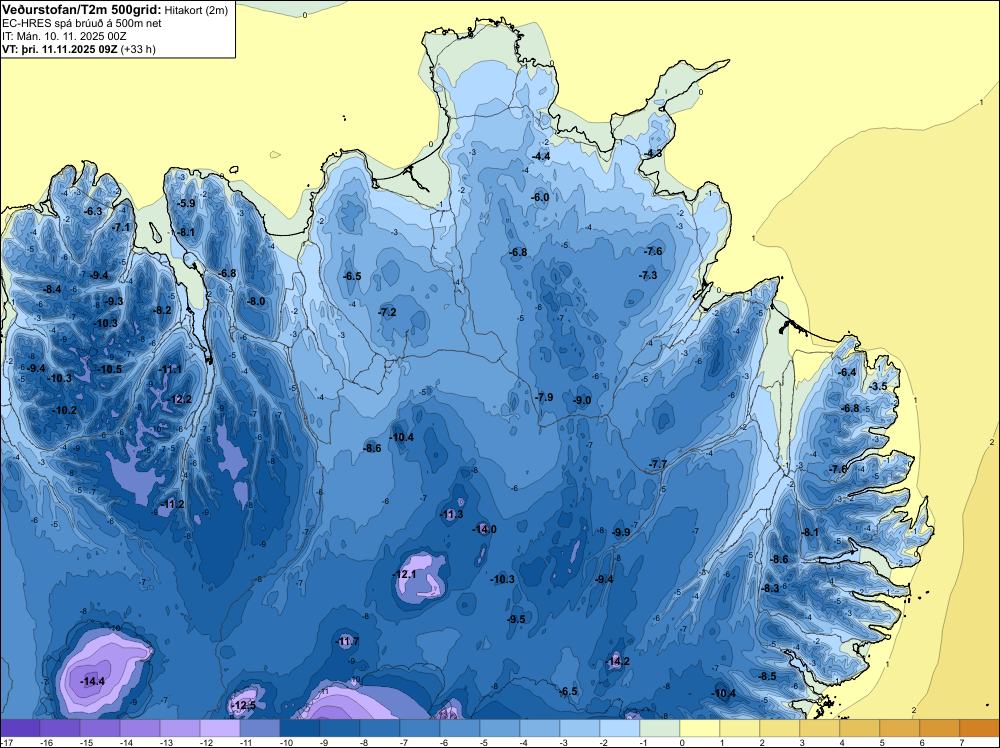This screenshot has height=748, width=1000.
Task: Click the -14.0 temperature label
Action: click(x=484, y=529)
